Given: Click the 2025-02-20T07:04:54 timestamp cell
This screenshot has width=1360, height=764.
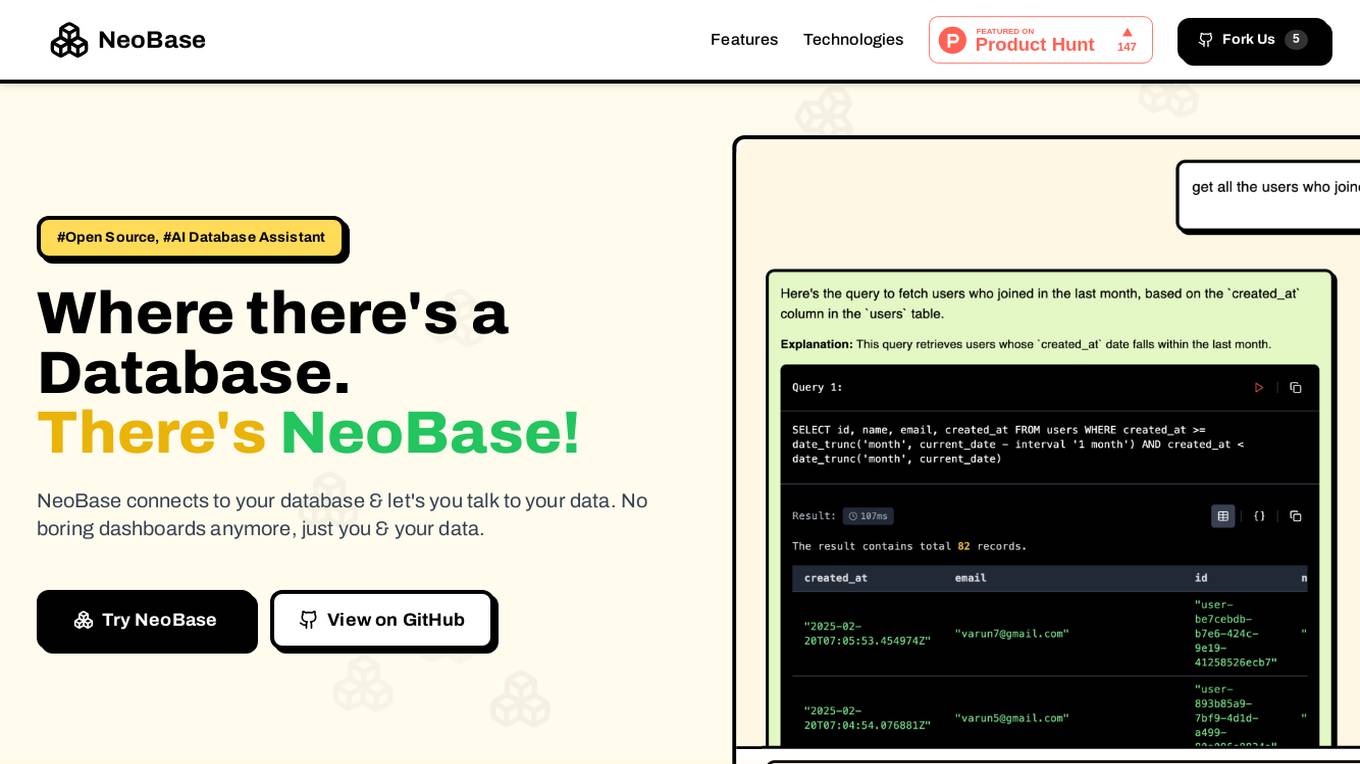Looking at the screenshot, I should (867, 718).
